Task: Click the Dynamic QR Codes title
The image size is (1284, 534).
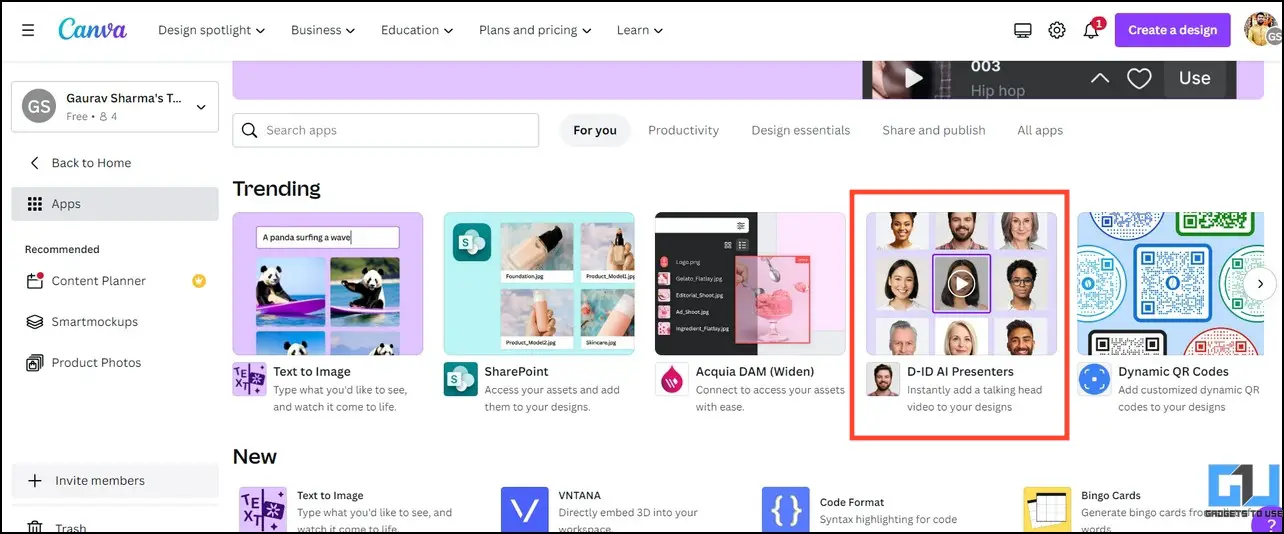Action: click(x=1173, y=371)
